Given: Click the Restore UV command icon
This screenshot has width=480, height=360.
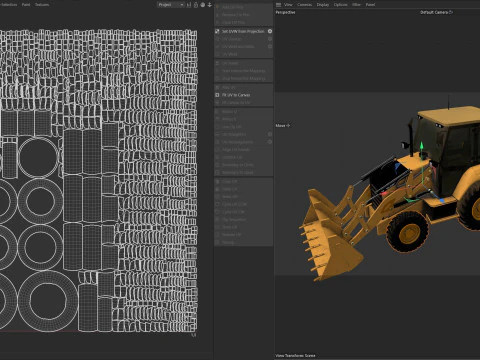Looking at the screenshot, I should [x=218, y=235].
